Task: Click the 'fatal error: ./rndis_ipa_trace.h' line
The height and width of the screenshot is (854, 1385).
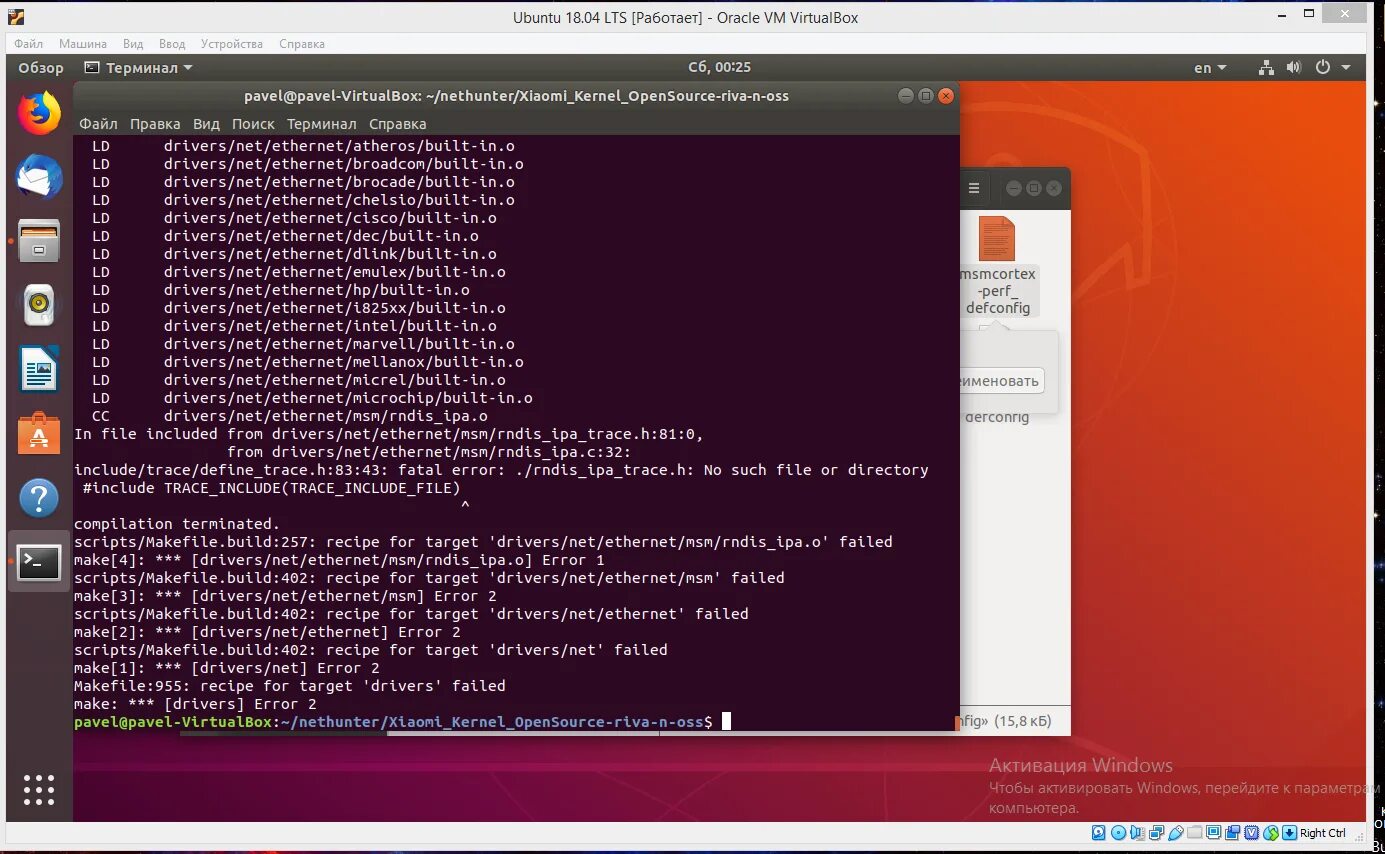Action: coord(501,470)
